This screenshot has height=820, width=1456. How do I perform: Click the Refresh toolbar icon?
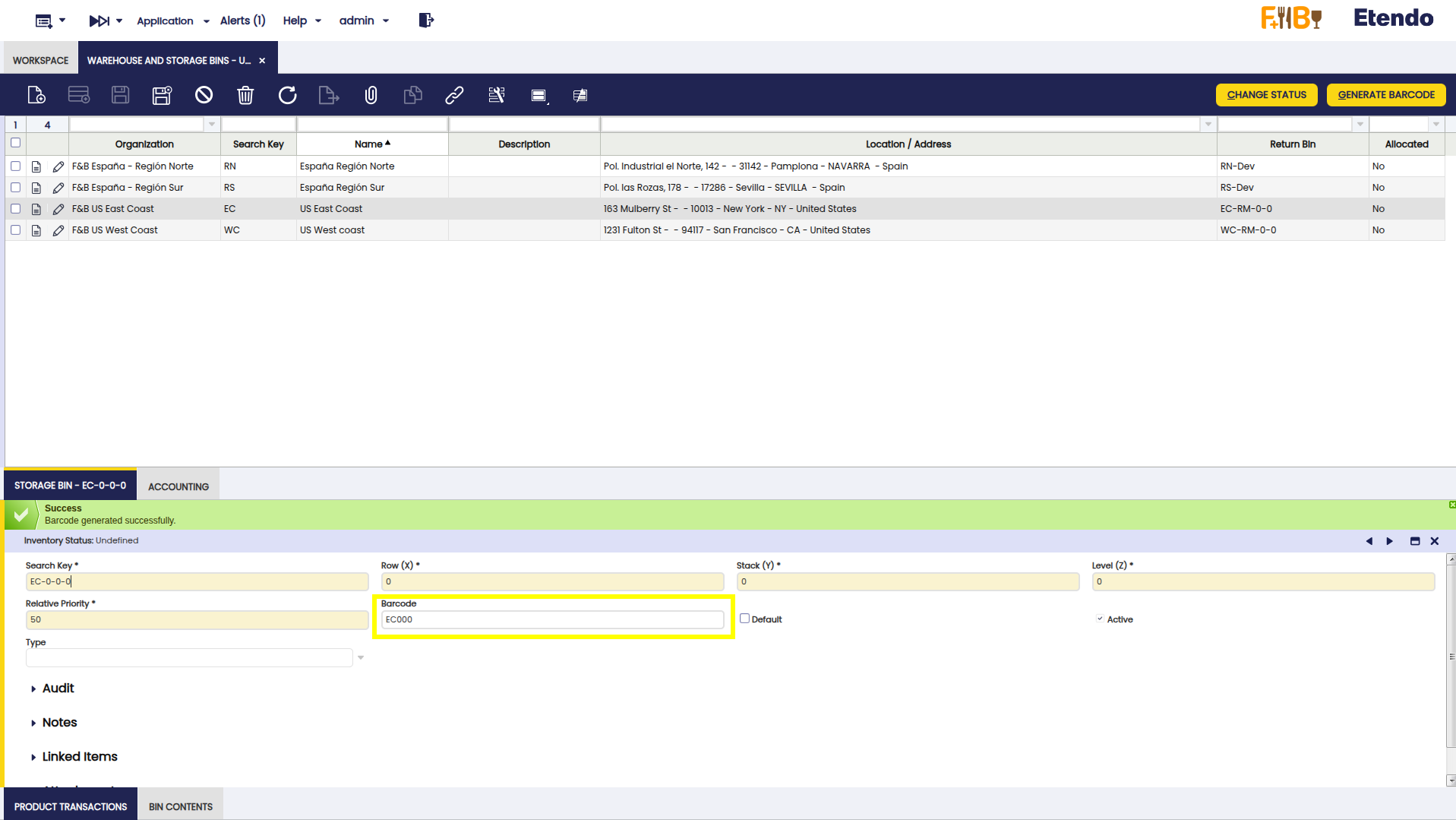point(287,95)
